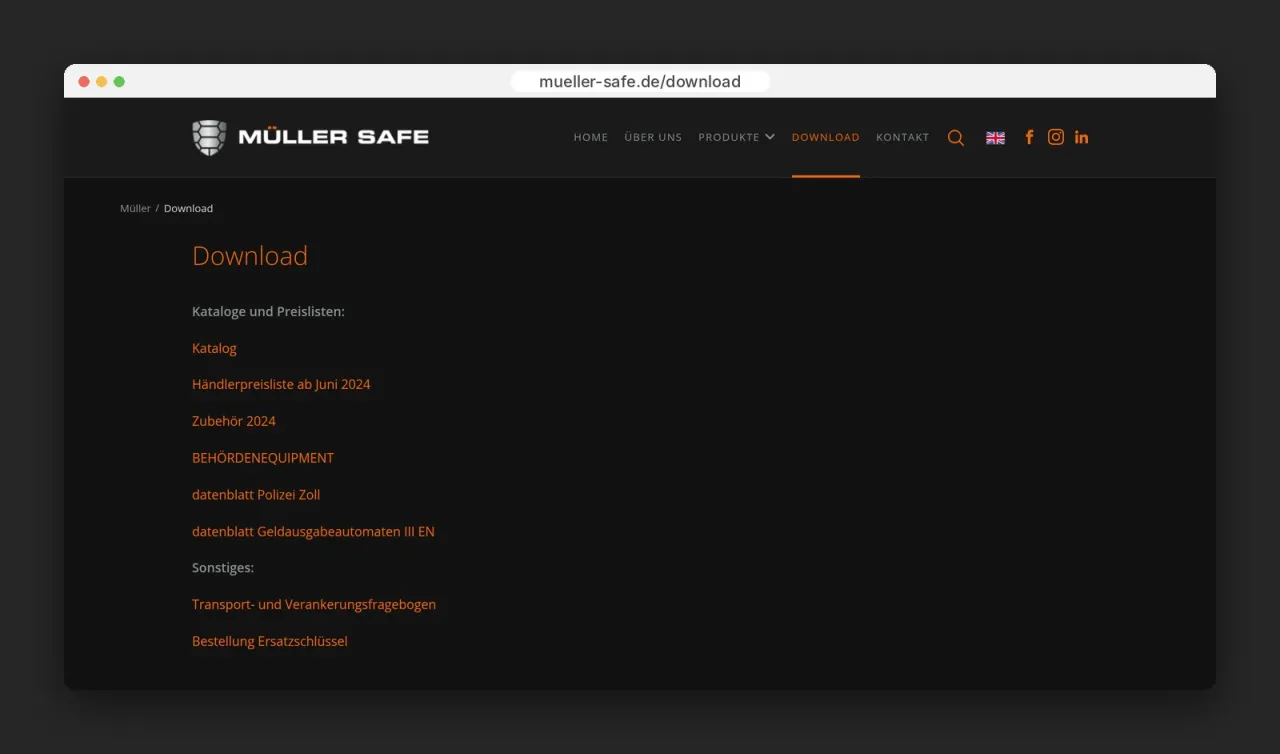
Task: Open Händlerpreisliste ab Juni 2024 link
Action: pos(281,384)
